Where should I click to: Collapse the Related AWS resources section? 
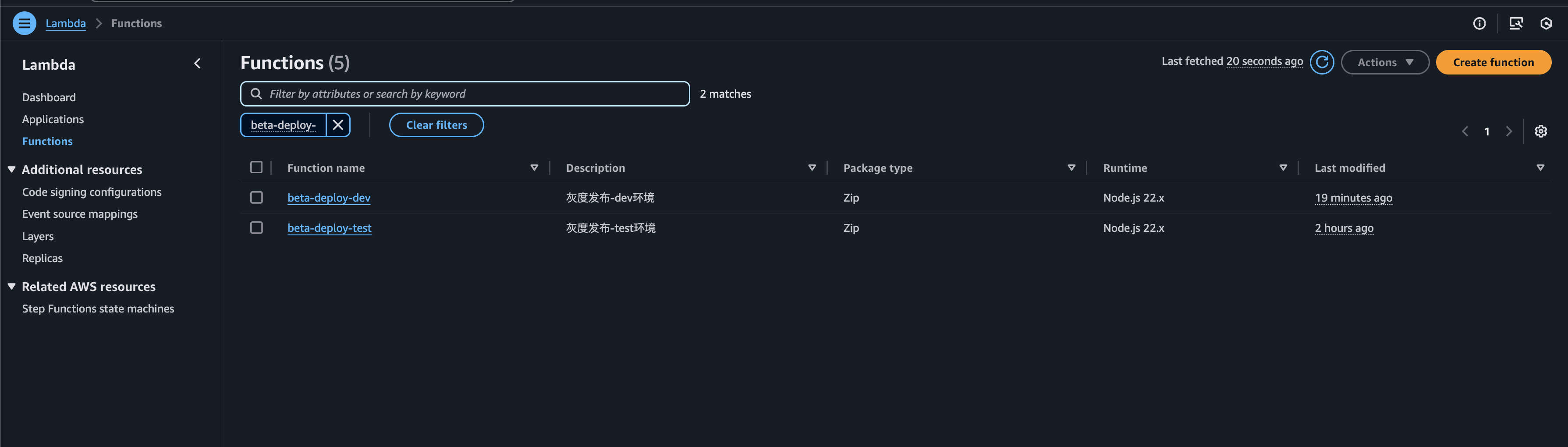(x=11, y=286)
